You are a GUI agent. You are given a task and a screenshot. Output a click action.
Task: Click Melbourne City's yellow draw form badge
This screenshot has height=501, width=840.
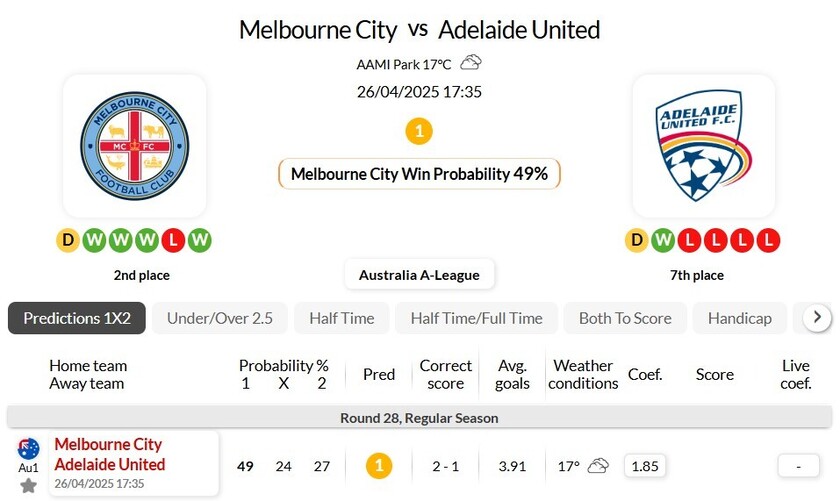pos(68,240)
